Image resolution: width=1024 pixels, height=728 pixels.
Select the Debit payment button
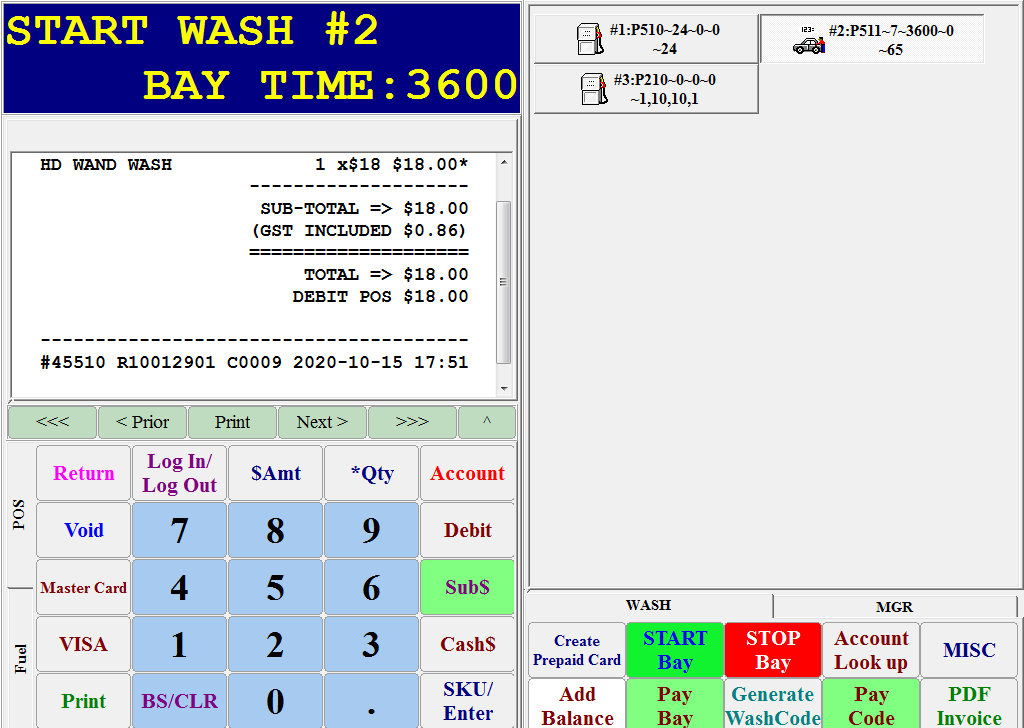[x=467, y=530]
